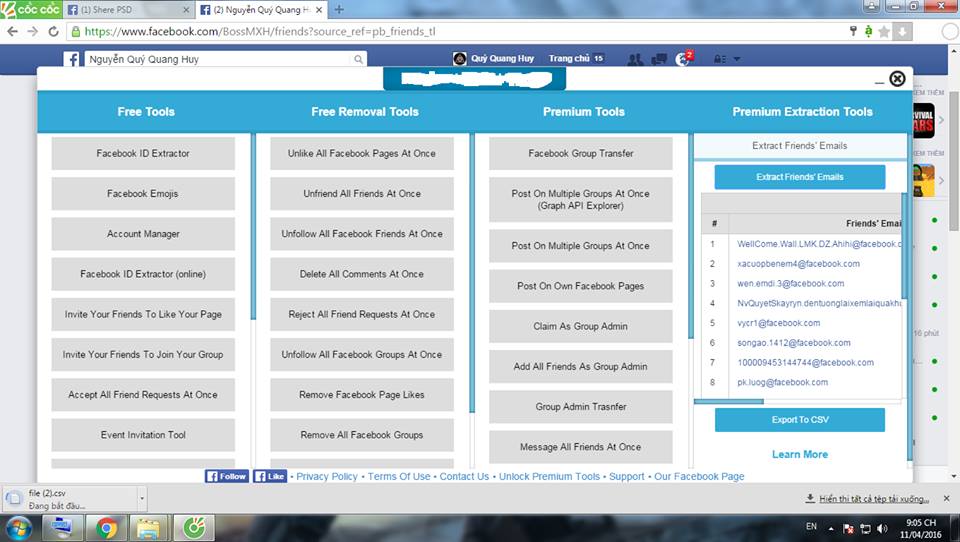The image size is (960, 542).
Task: Open notifications globe icon with badge
Action: [x=683, y=59]
